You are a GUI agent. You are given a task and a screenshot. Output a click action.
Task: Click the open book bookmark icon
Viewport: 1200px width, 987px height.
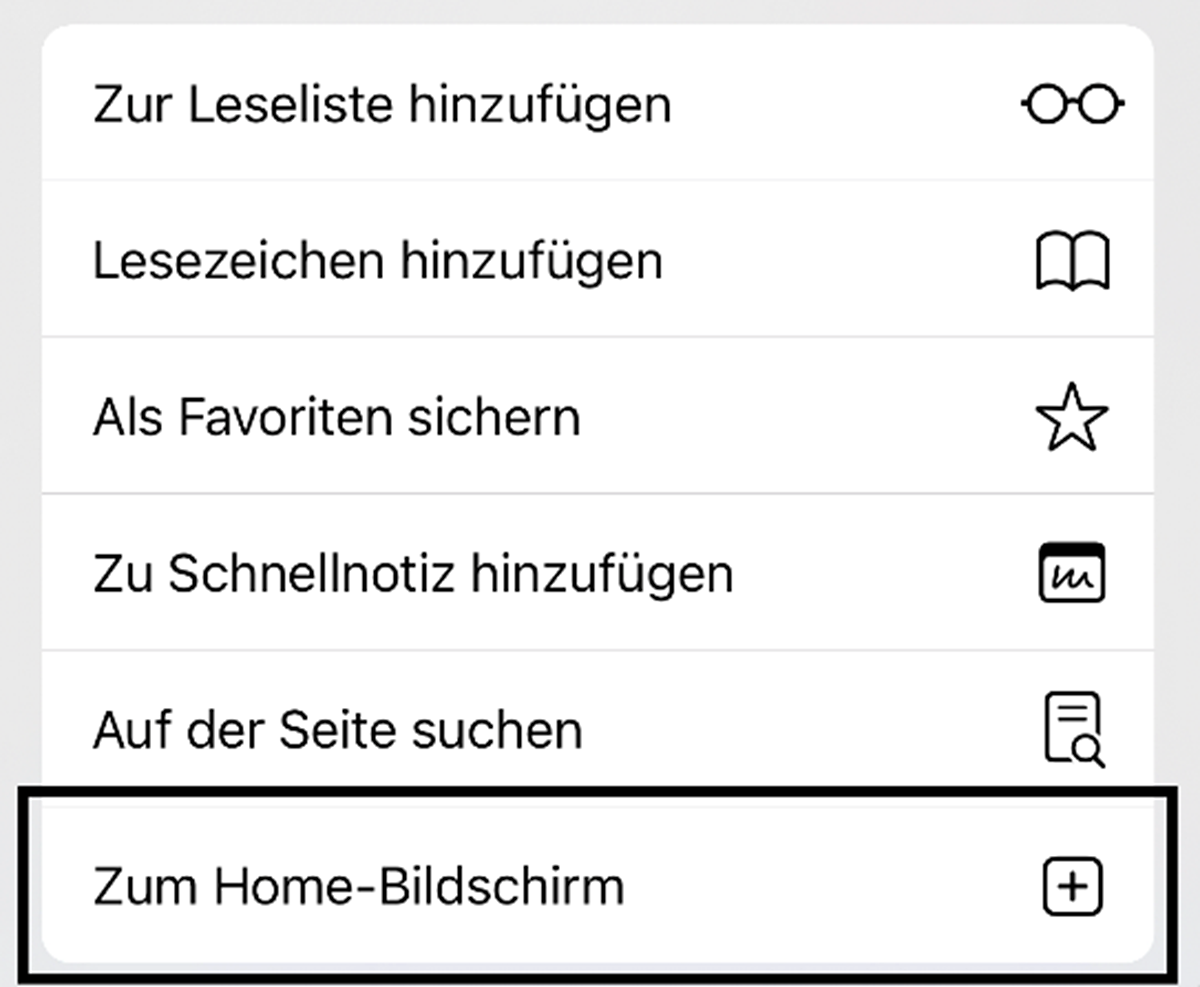(x=1072, y=261)
